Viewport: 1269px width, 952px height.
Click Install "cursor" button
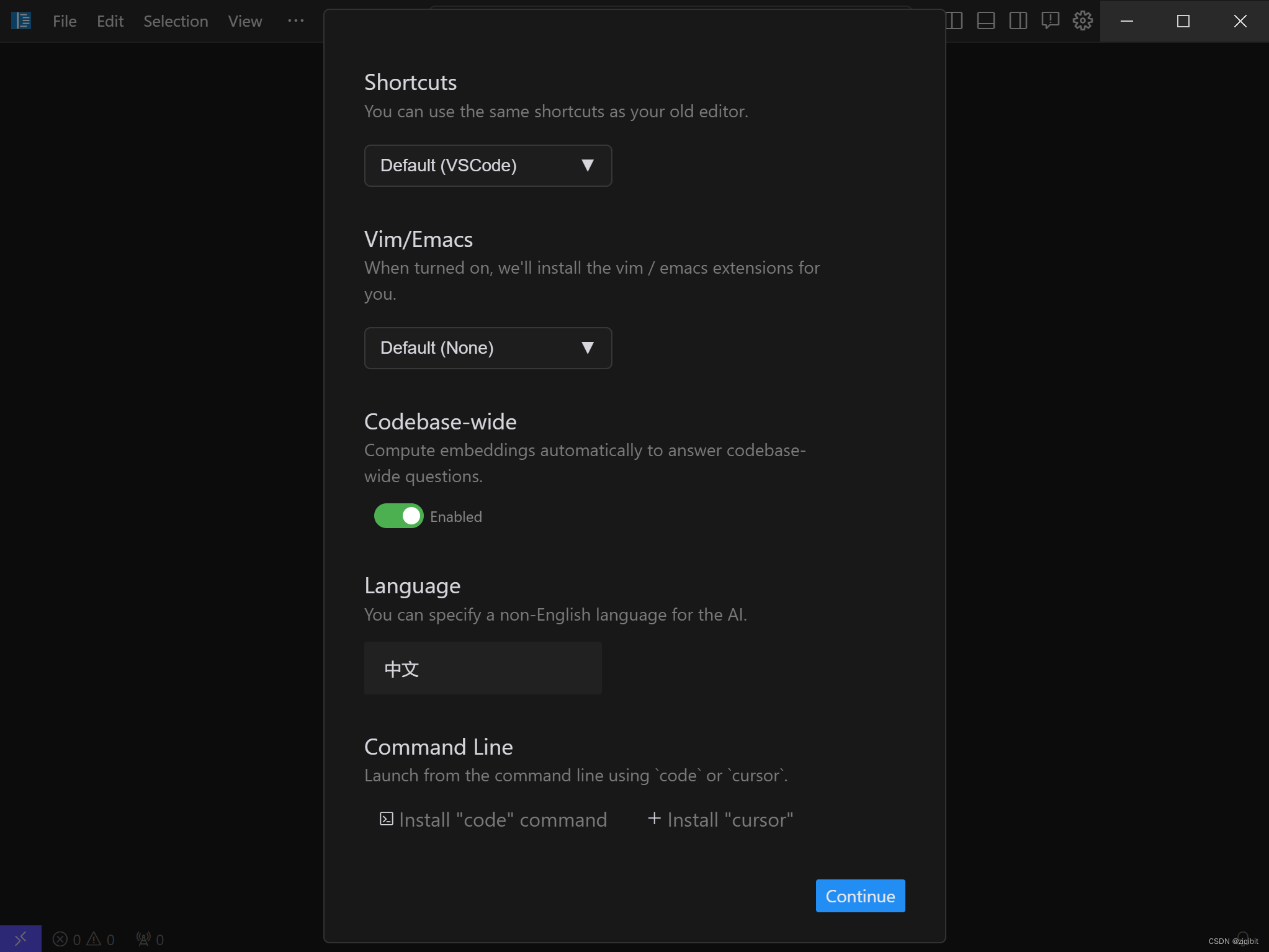point(720,820)
